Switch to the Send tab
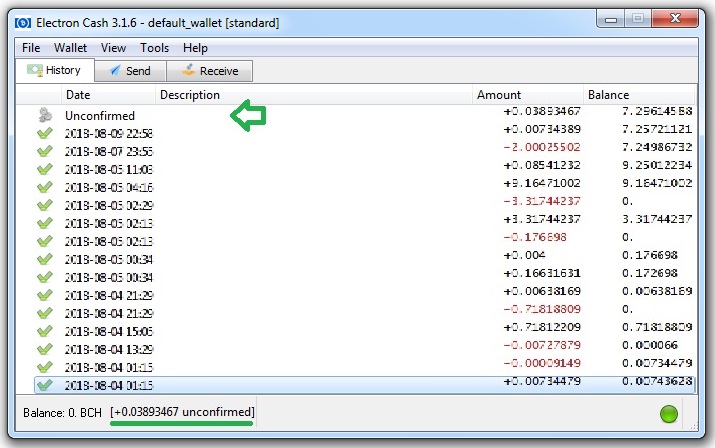715x448 pixels. pos(130,71)
